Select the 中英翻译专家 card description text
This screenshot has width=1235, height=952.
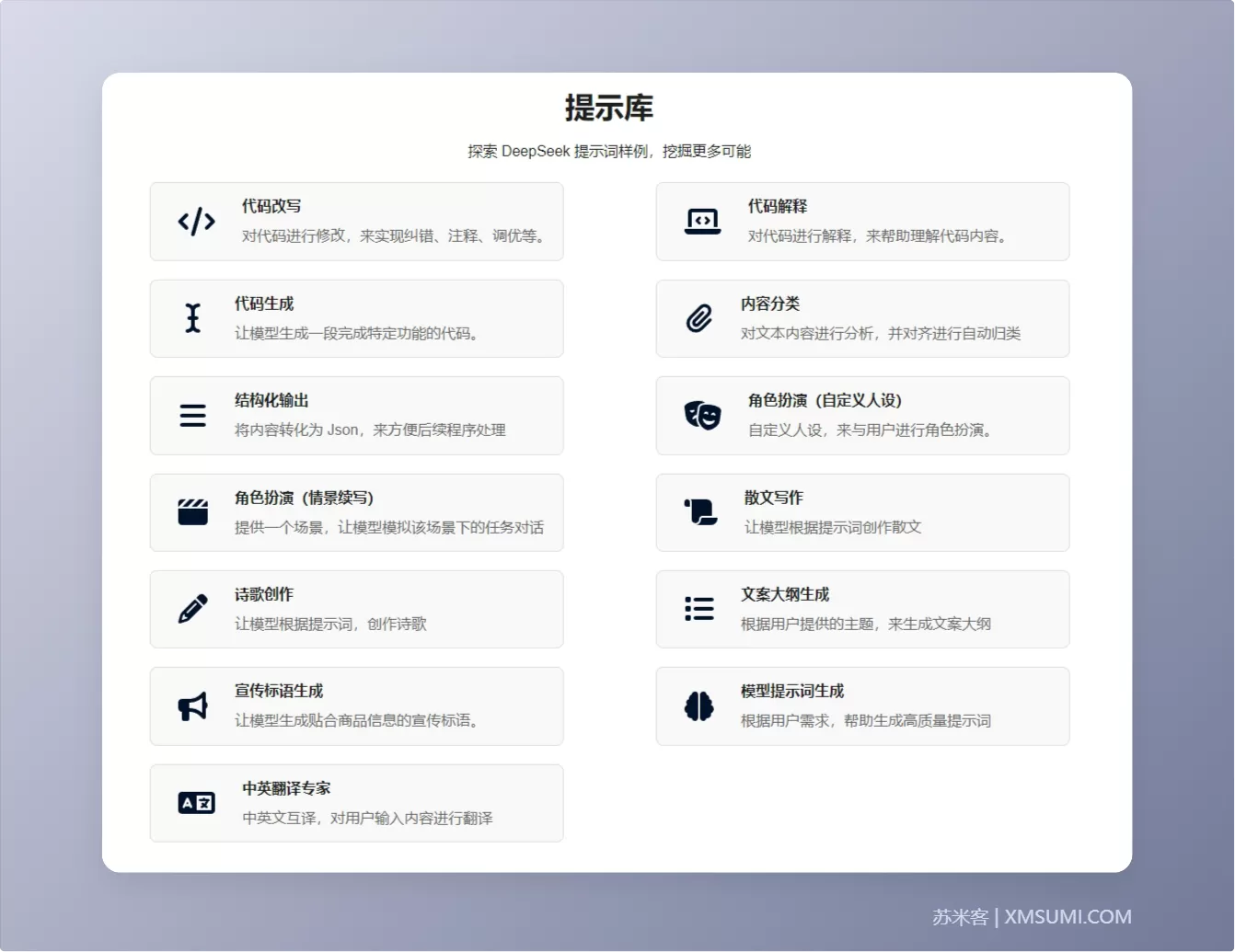tap(367, 818)
